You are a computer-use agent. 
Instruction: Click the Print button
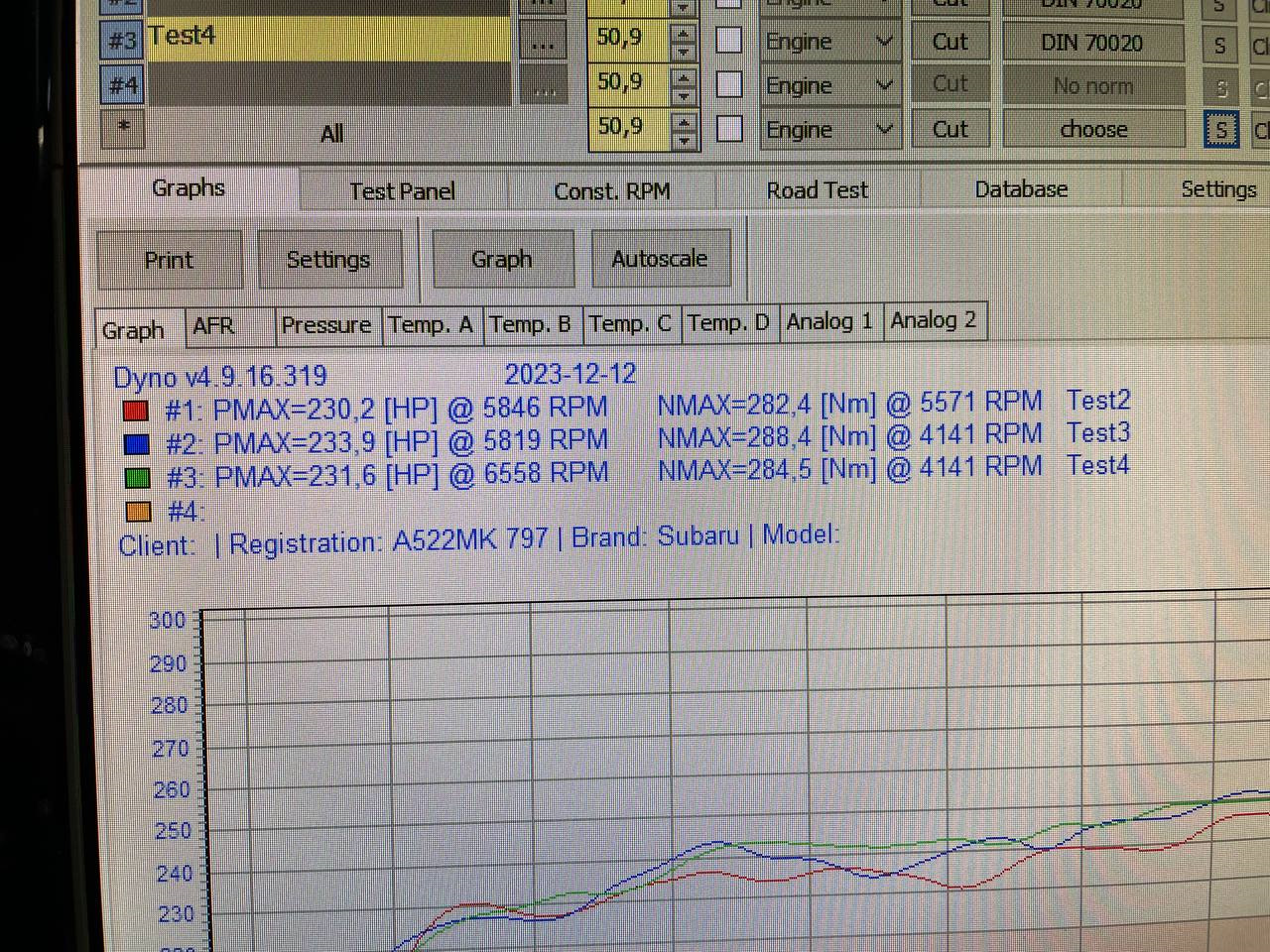[169, 260]
